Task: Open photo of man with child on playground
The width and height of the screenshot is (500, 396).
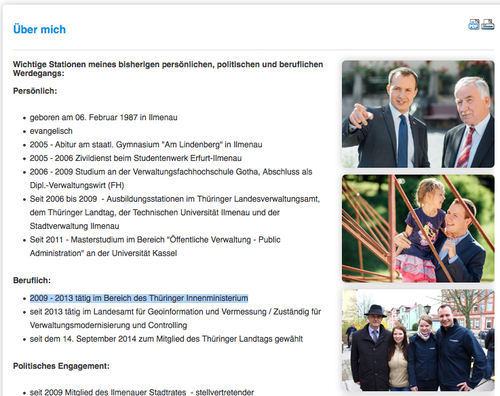Action: [x=418, y=228]
